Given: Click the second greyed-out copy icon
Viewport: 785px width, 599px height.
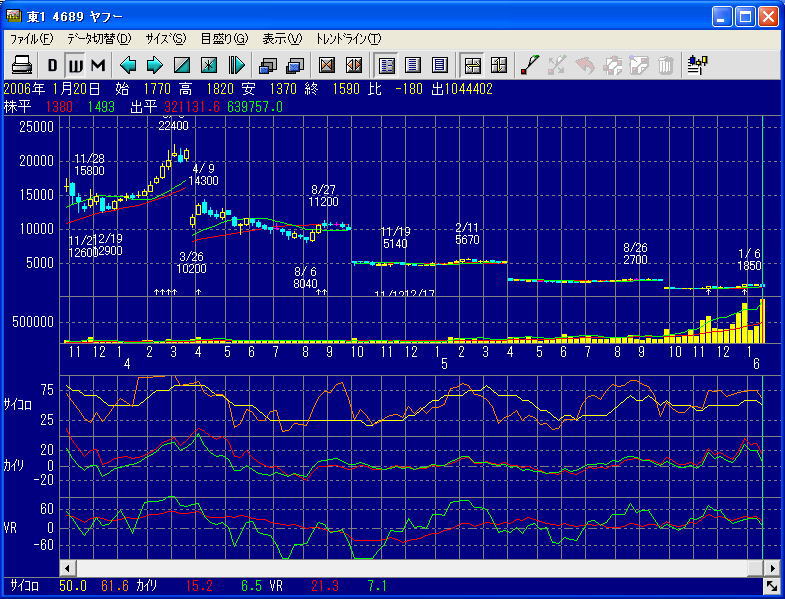Looking at the screenshot, I should click(x=639, y=65).
